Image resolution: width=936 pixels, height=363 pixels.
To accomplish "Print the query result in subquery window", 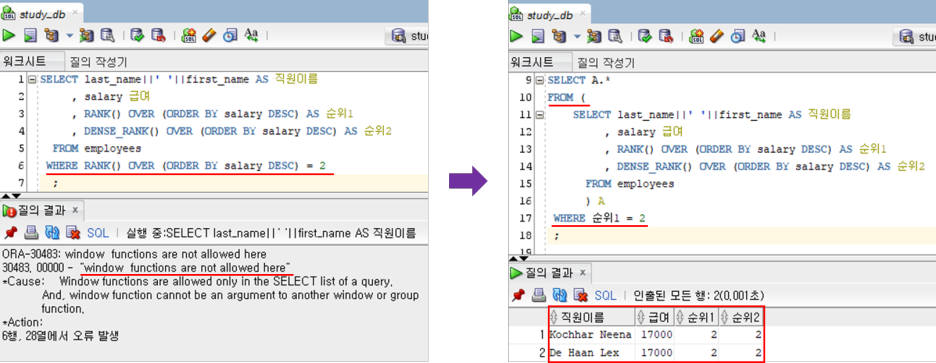I will (x=539, y=295).
